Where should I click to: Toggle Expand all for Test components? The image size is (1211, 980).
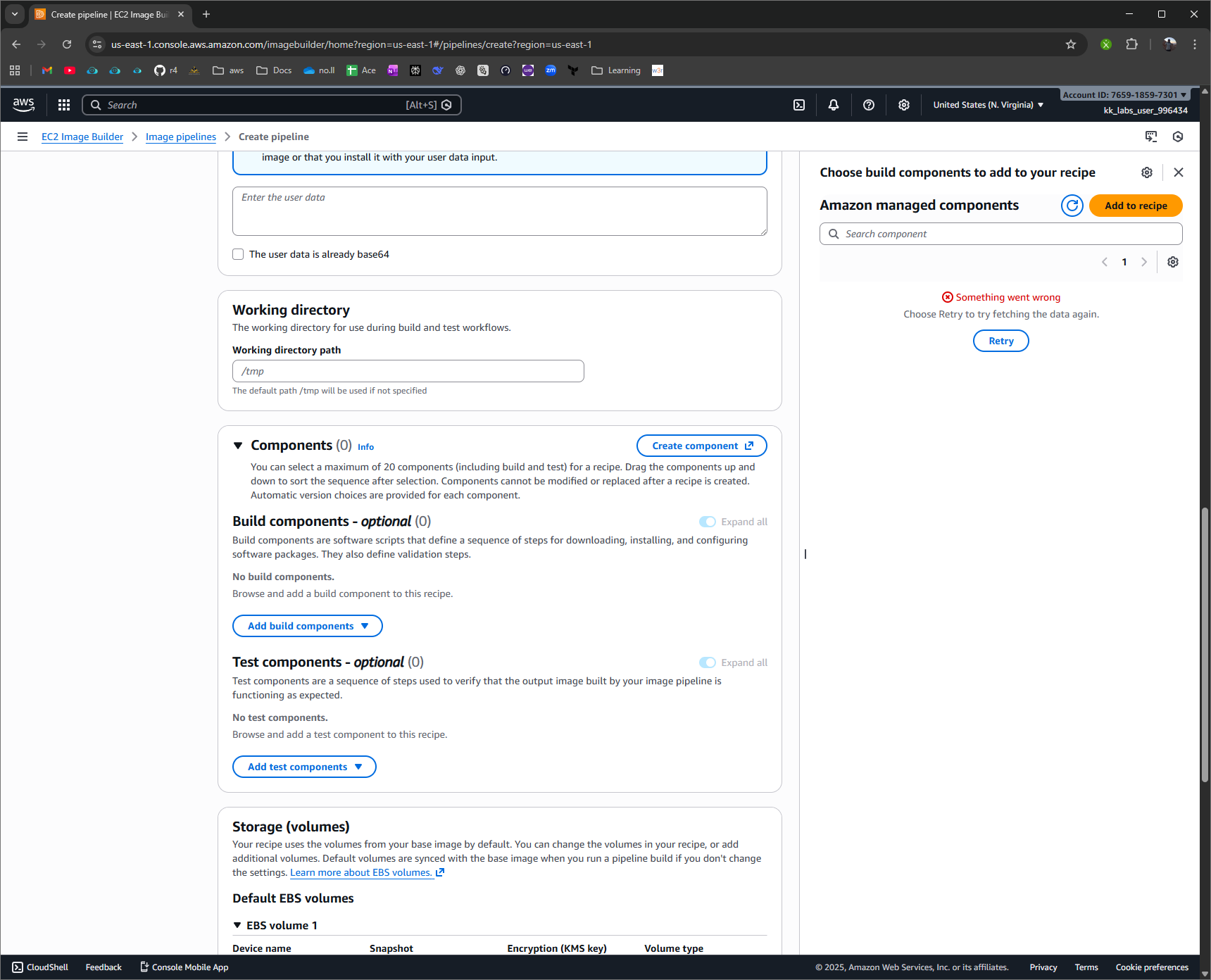coord(708,662)
